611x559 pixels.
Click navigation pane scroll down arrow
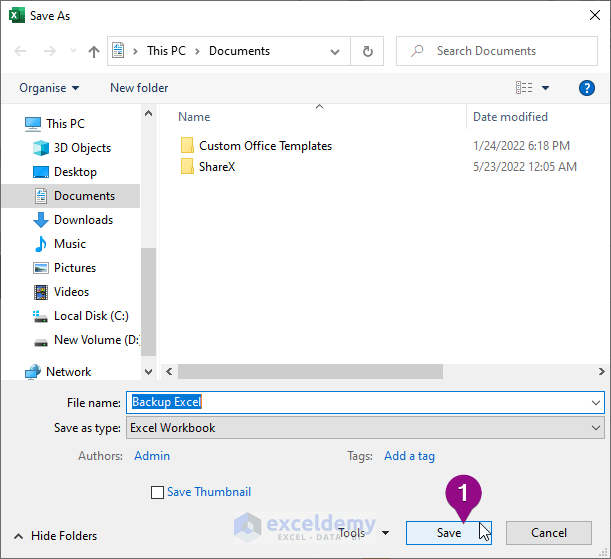(148, 372)
